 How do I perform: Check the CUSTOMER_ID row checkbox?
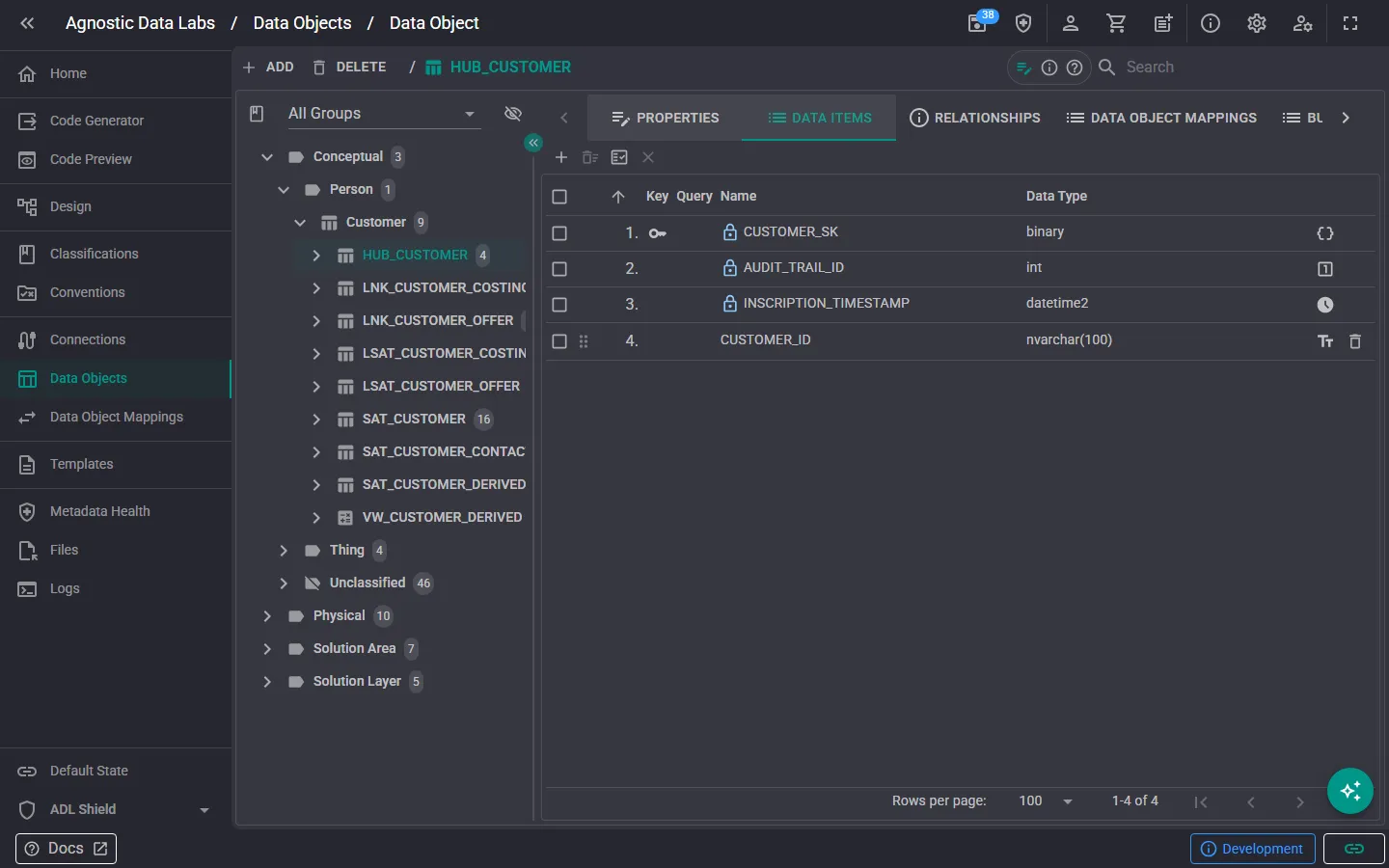click(559, 341)
